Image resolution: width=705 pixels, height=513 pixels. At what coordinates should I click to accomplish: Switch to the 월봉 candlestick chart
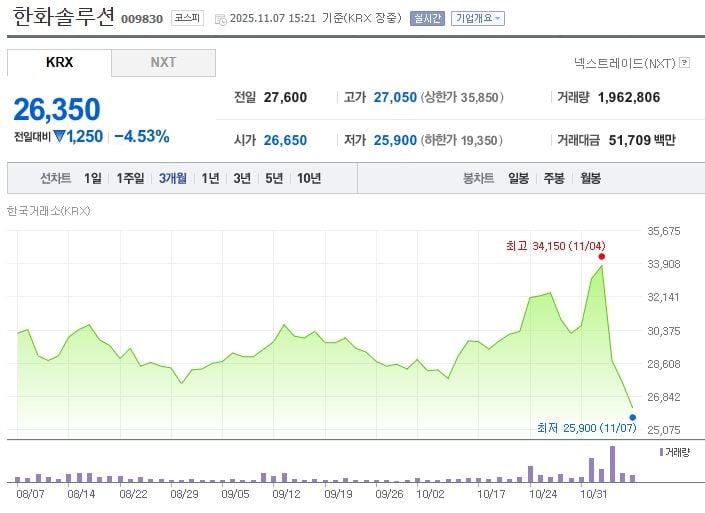point(590,178)
